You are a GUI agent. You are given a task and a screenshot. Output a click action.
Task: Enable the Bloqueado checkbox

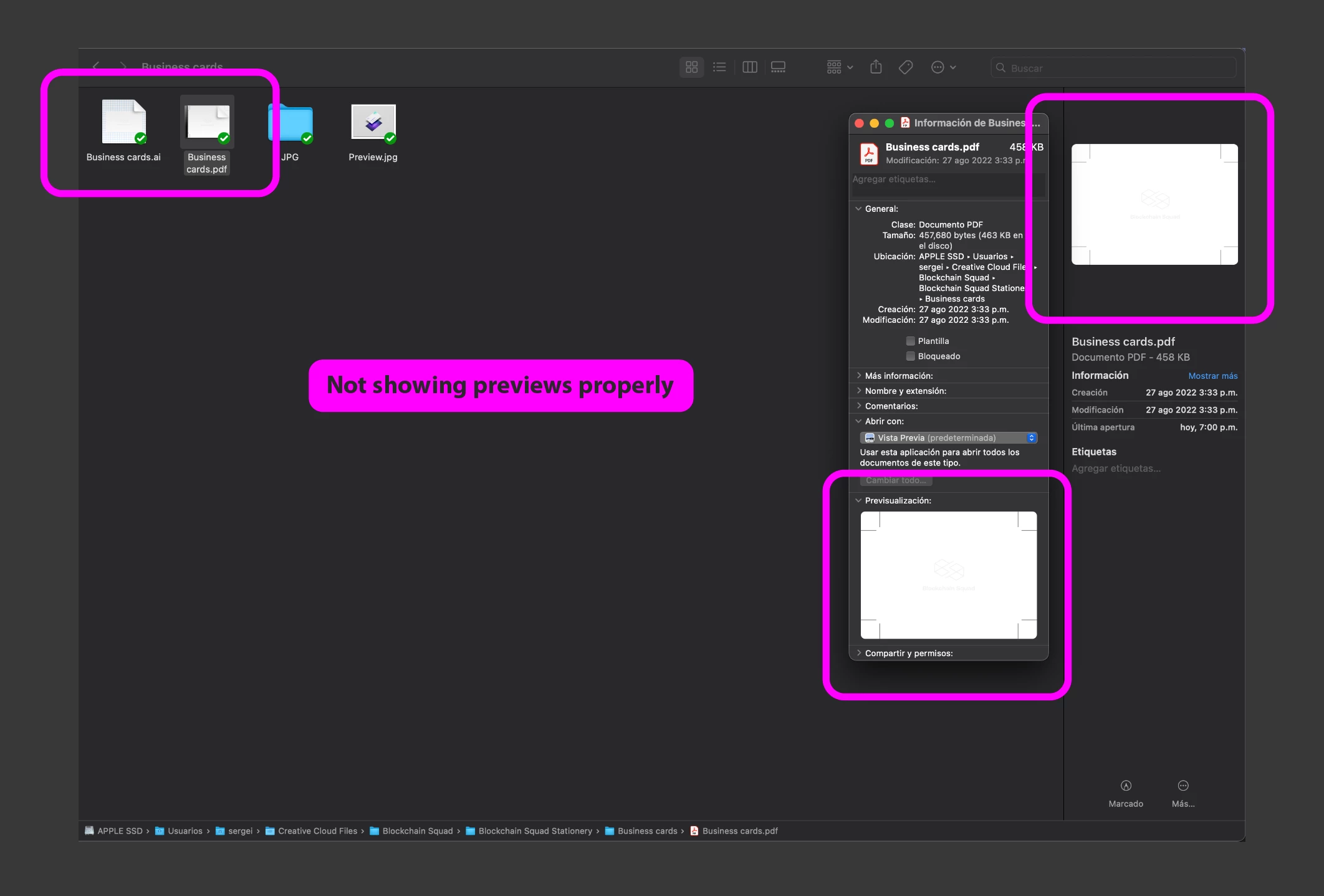pos(911,356)
